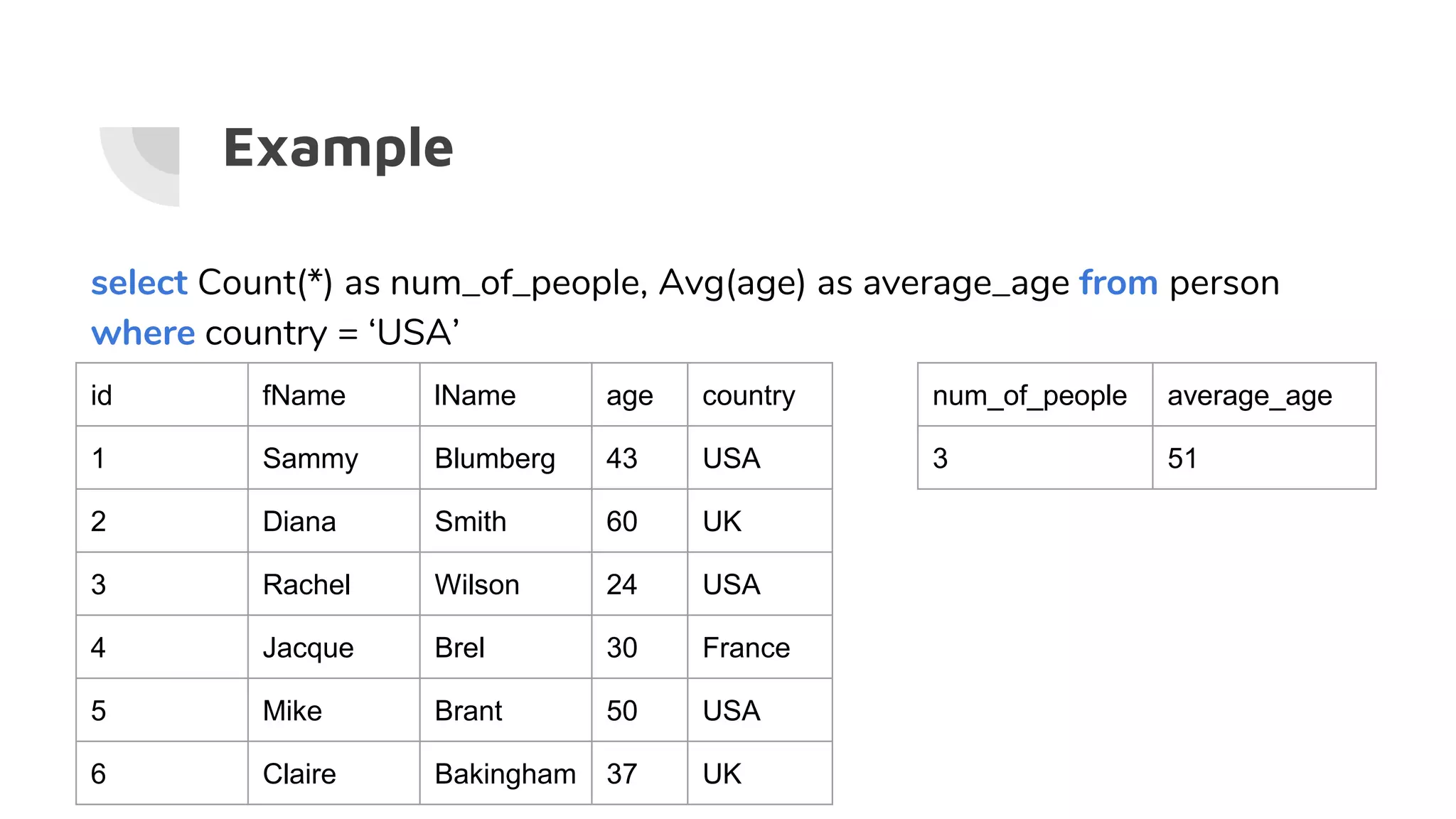Click the "average_age" result header
The height and width of the screenshot is (819, 1456).
[x=1249, y=395]
